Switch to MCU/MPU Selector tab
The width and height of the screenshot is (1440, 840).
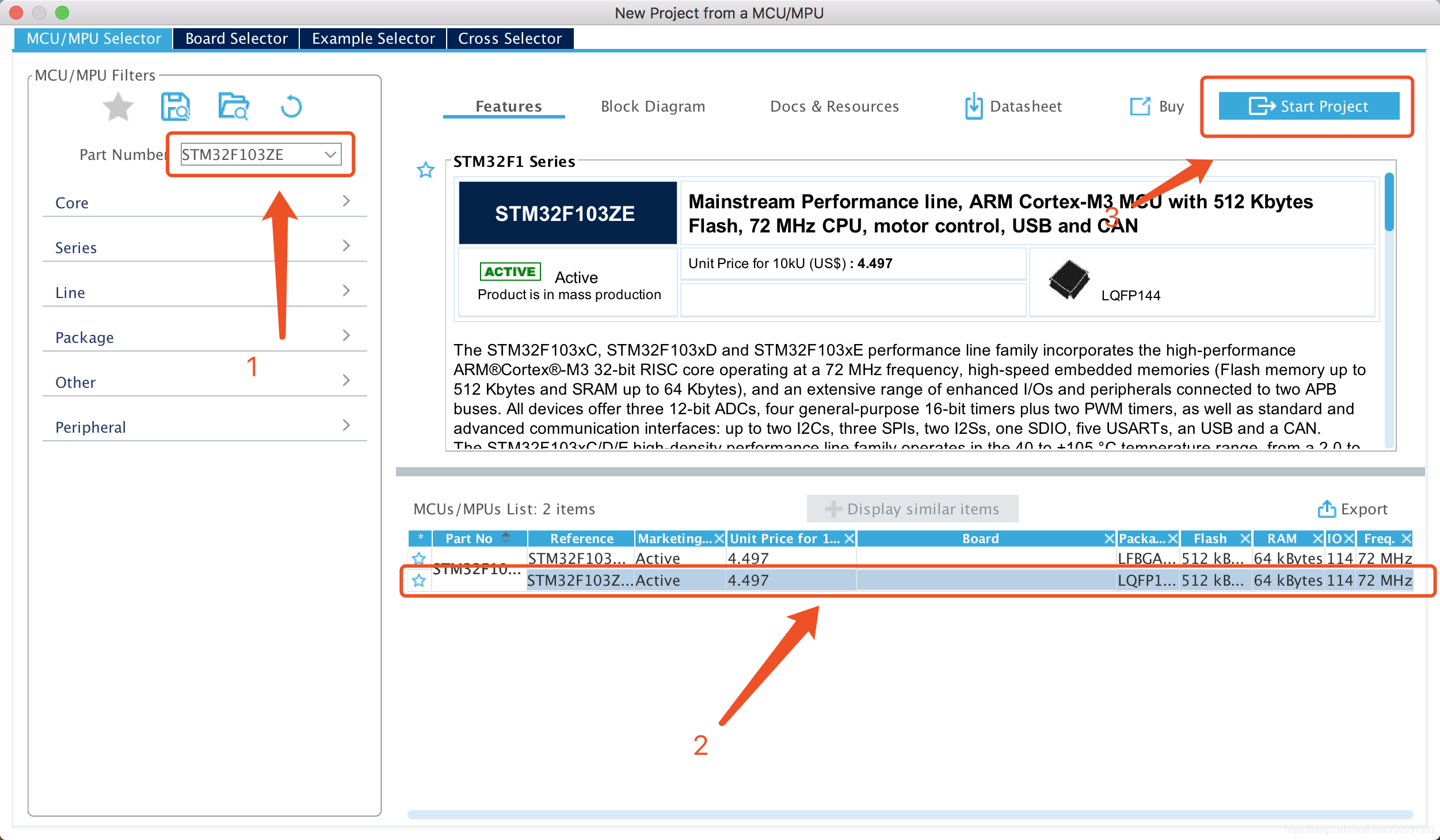93,39
